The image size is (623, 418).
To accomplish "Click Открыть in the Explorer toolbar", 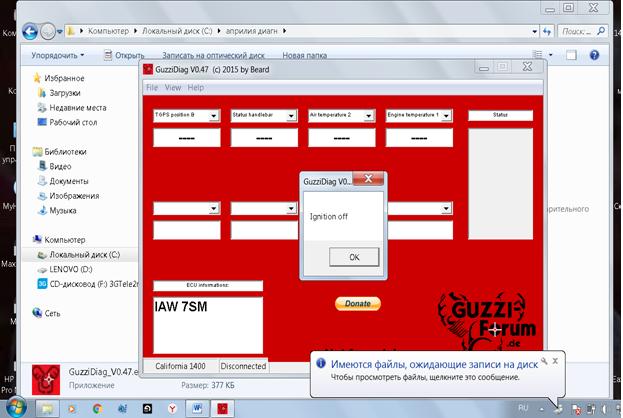I will 124,55.
